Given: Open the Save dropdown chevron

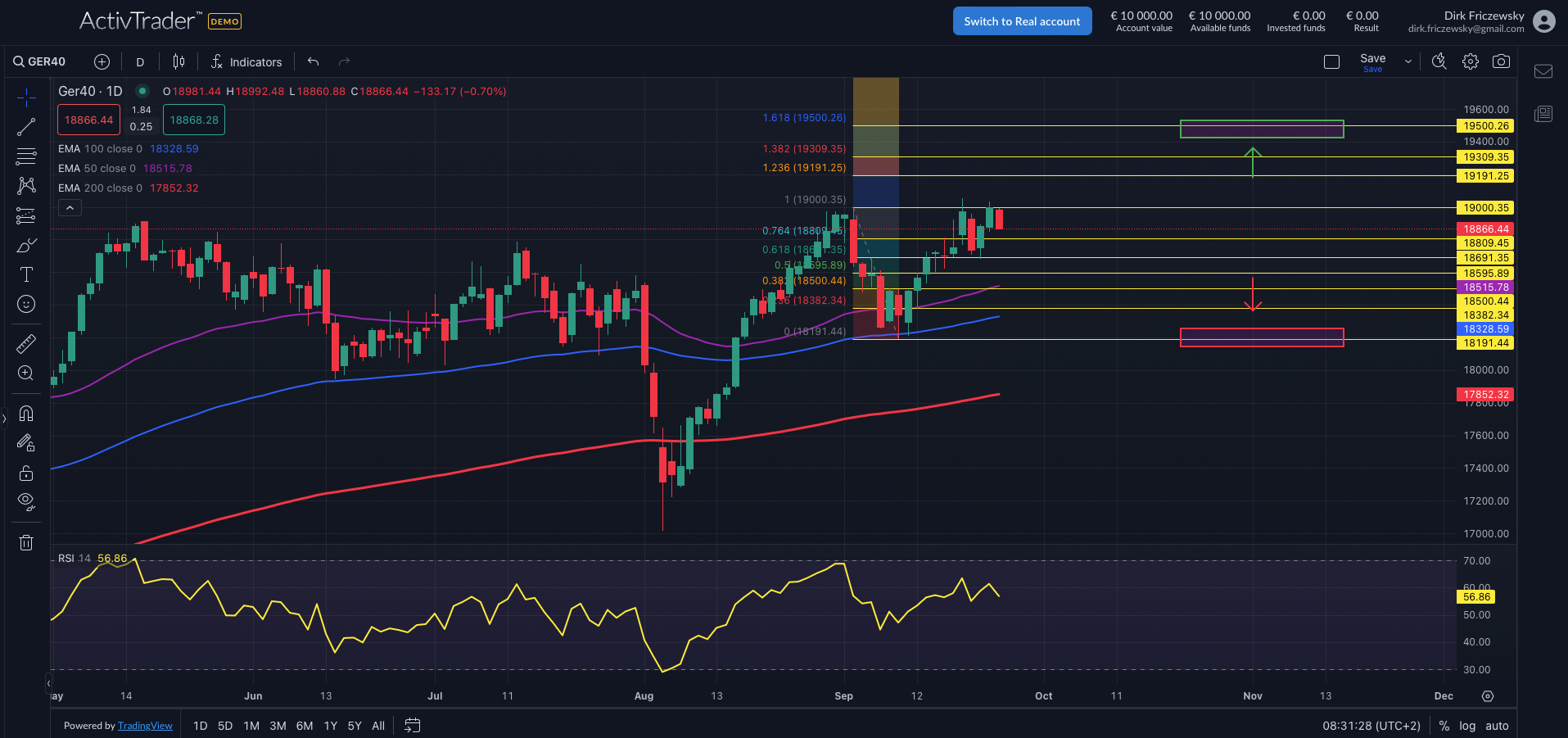Looking at the screenshot, I should tap(1408, 61).
